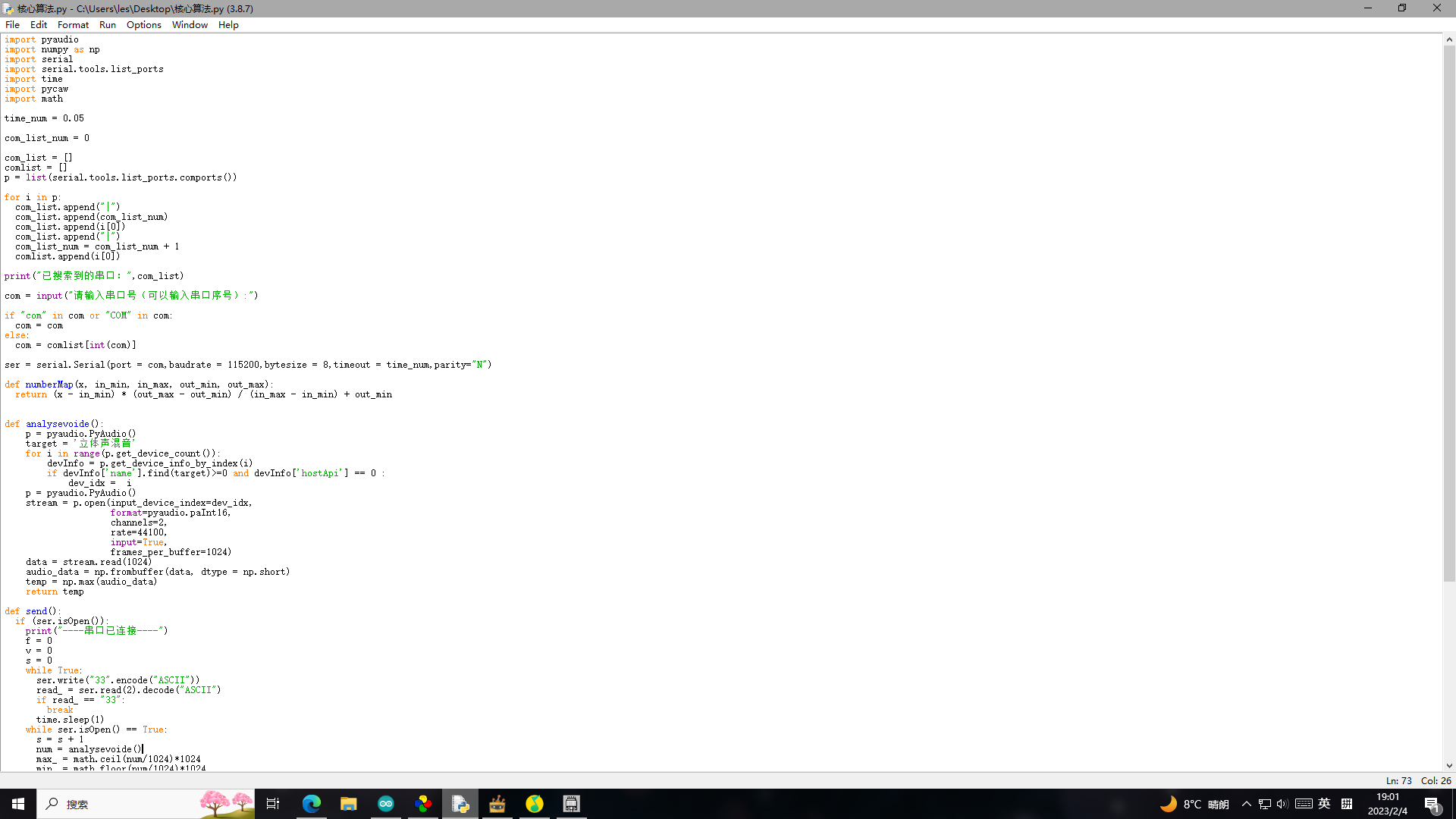Open Arduino IDE from taskbar
The width and height of the screenshot is (1456, 819).
(385, 804)
